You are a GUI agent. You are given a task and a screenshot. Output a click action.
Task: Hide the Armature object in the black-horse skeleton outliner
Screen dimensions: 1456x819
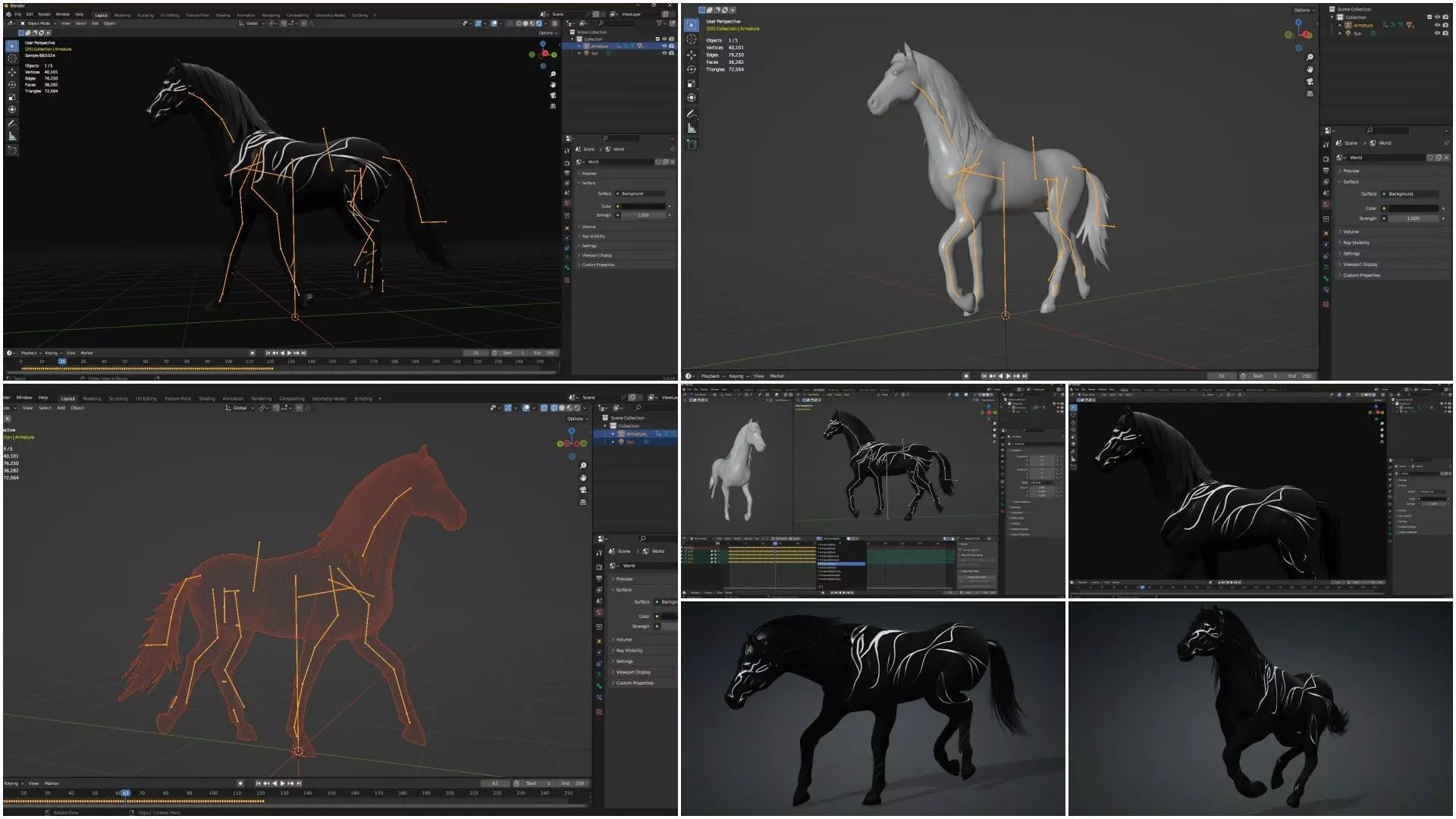click(665, 46)
